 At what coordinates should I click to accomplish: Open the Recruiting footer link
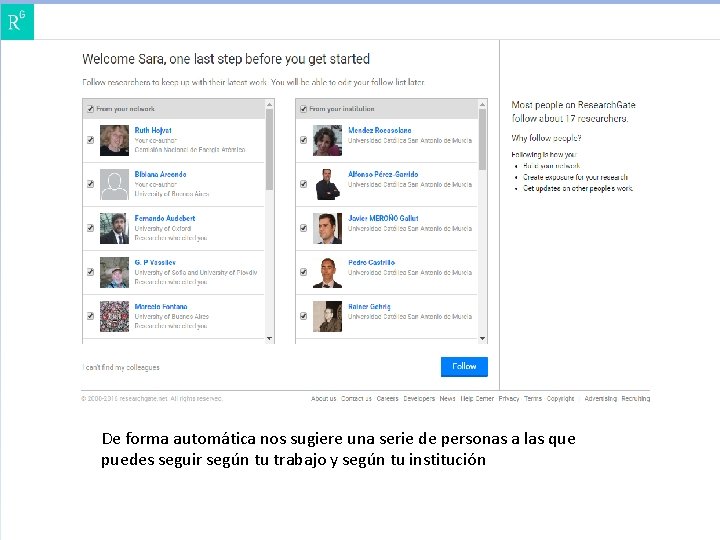coord(636,399)
